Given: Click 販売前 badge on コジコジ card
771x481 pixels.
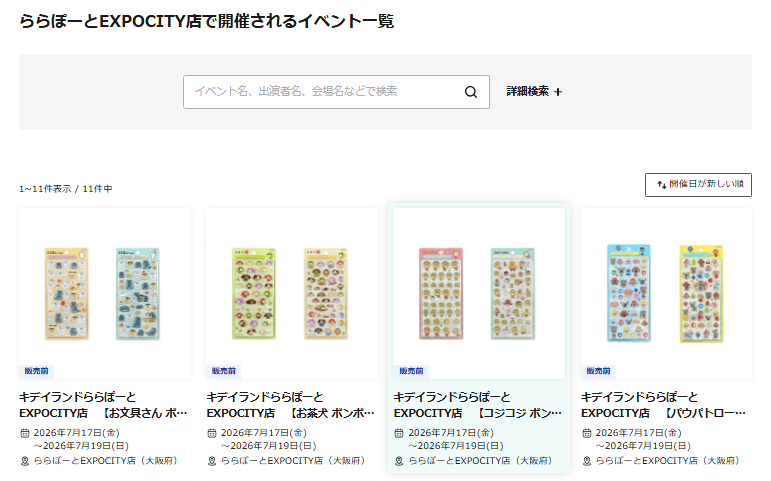Looking at the screenshot, I should click(x=411, y=371).
